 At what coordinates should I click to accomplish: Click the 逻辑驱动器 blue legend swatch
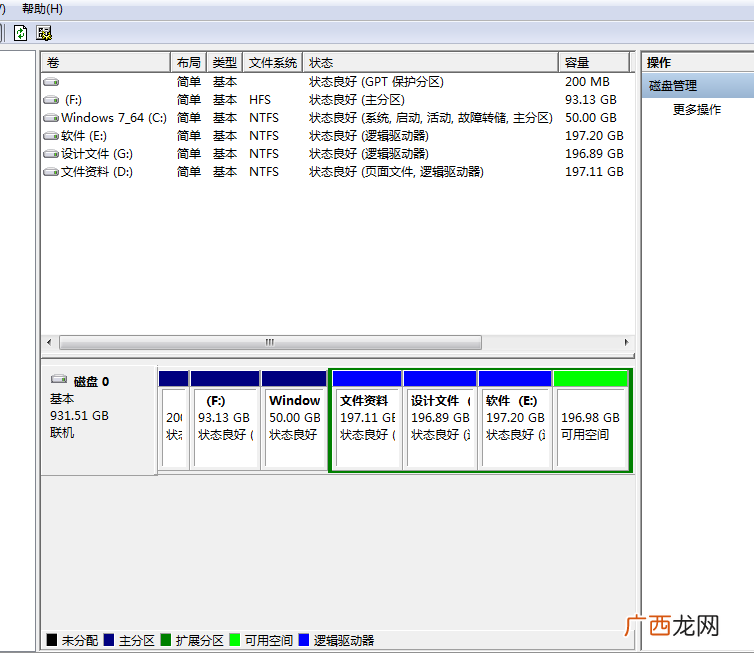304,640
